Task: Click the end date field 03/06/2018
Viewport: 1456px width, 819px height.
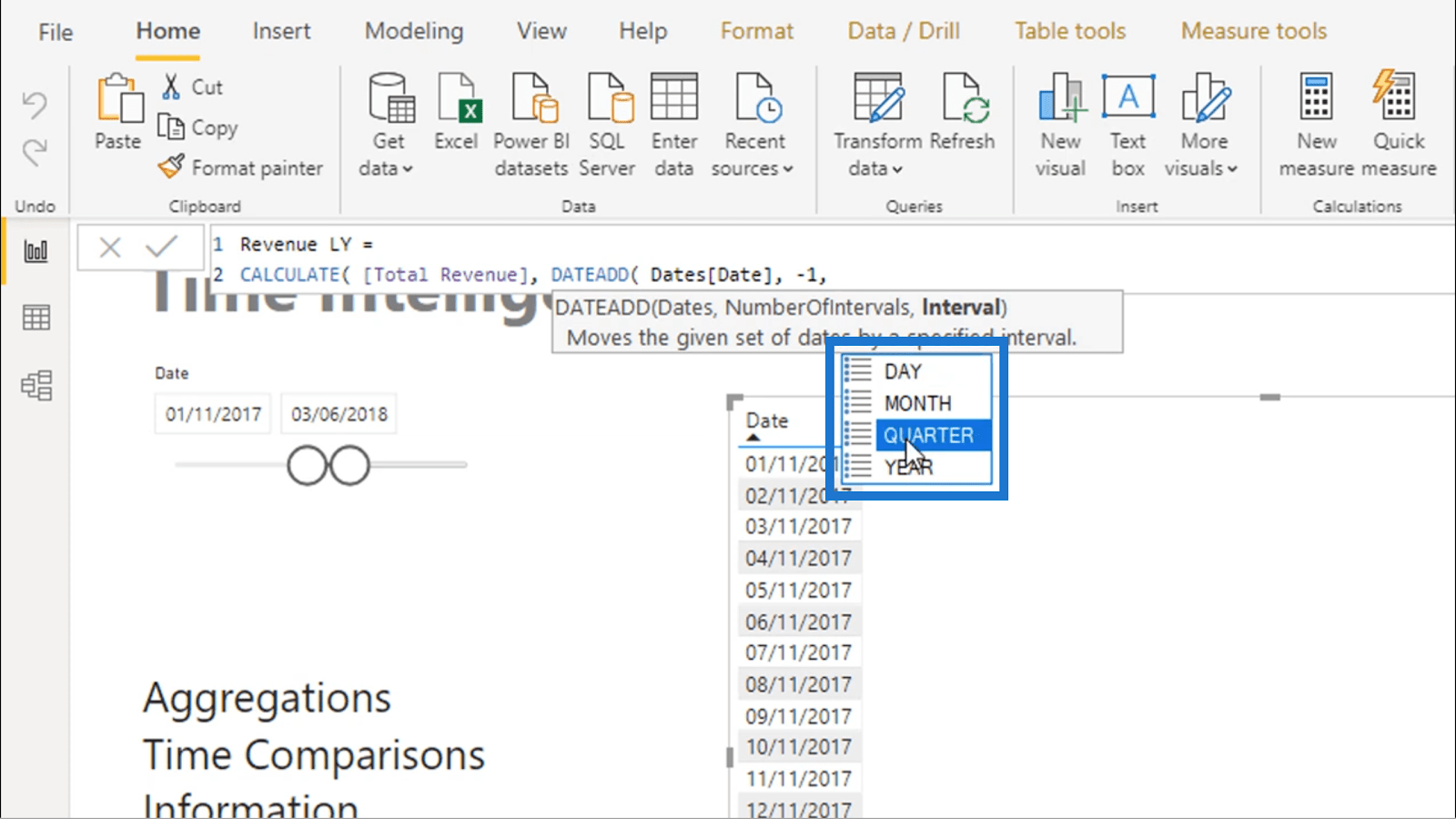Action: click(339, 414)
